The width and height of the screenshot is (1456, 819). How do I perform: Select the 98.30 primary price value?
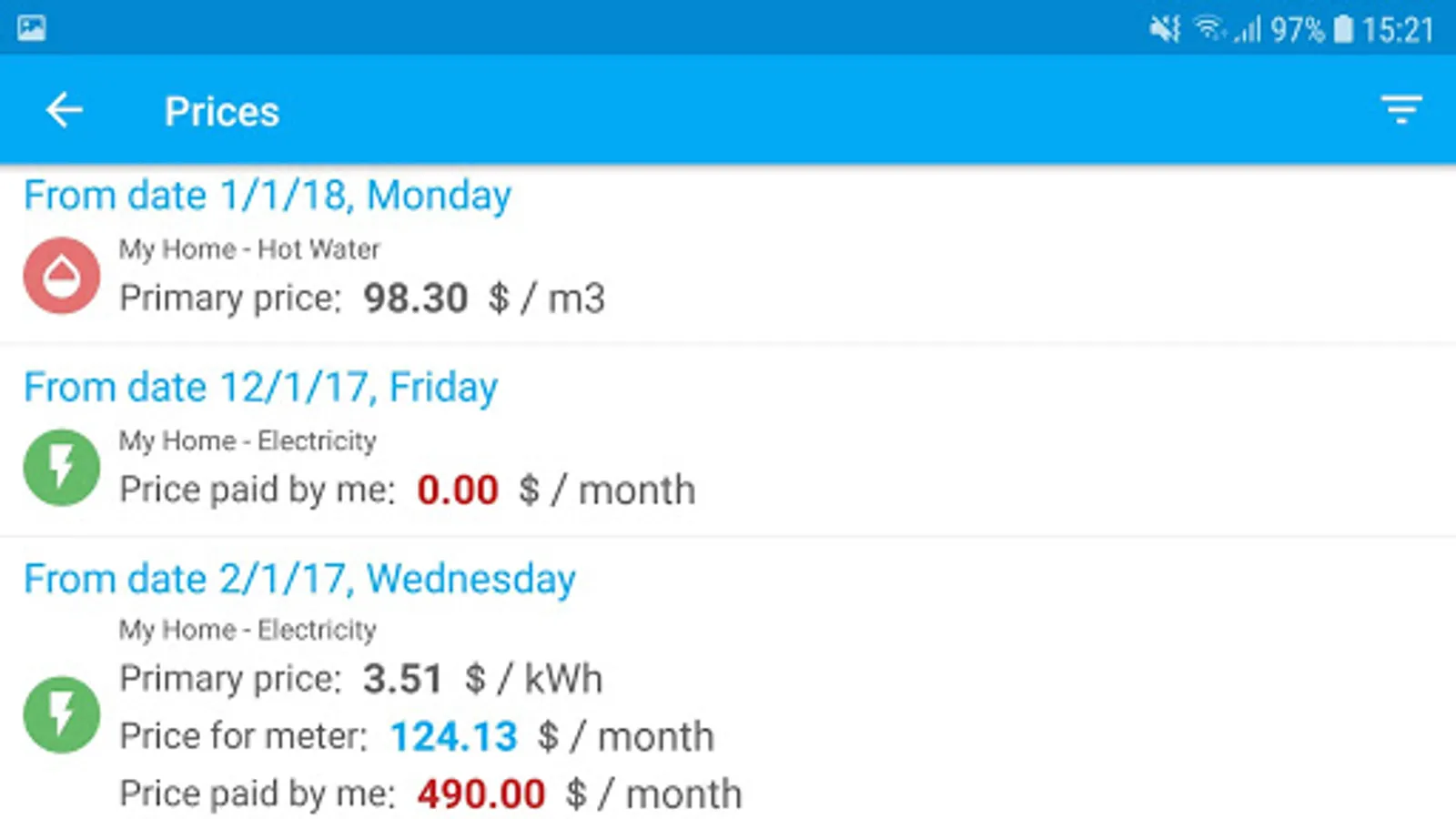tap(415, 298)
